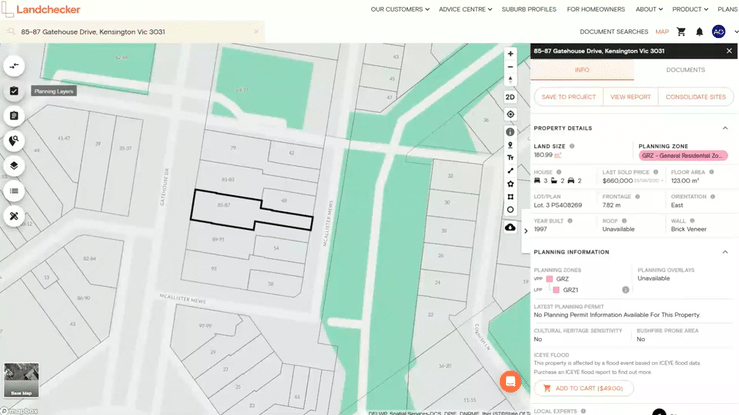Zoom out on the map
The image size is (739, 415).
point(510,67)
